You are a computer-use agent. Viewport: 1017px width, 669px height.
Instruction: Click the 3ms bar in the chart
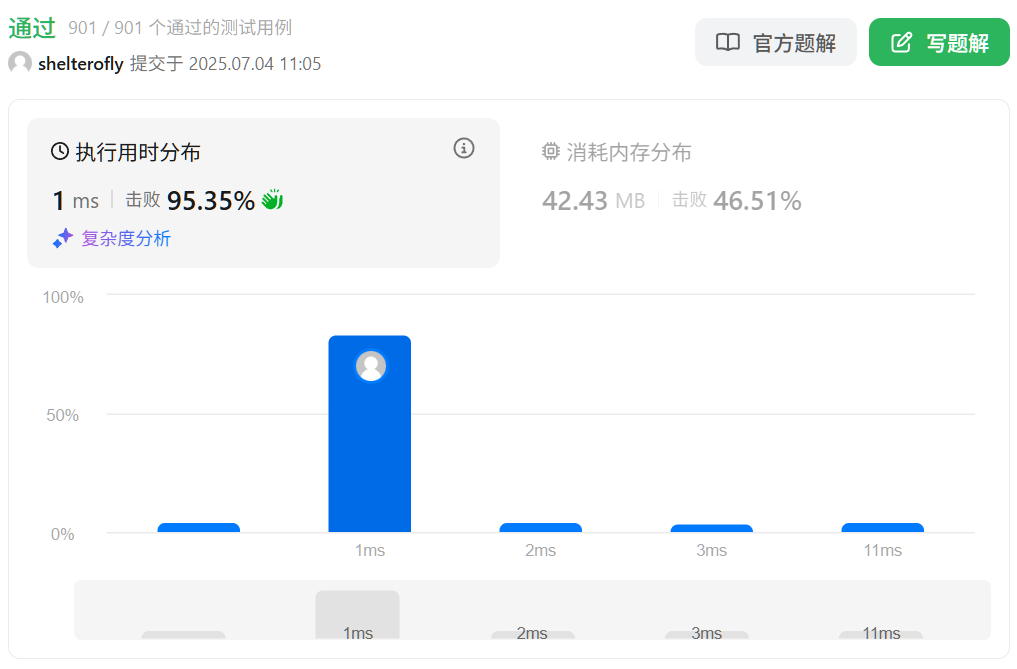[x=712, y=528]
